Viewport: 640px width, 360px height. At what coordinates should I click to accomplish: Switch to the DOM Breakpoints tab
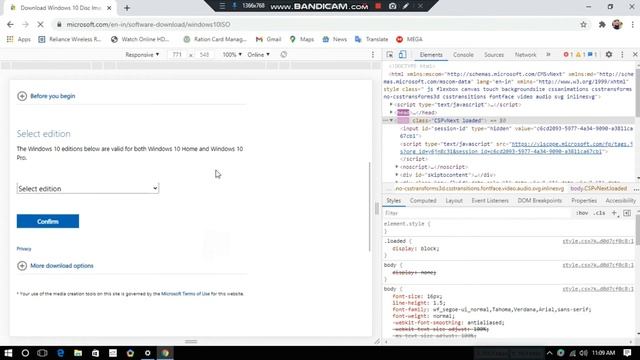point(540,200)
